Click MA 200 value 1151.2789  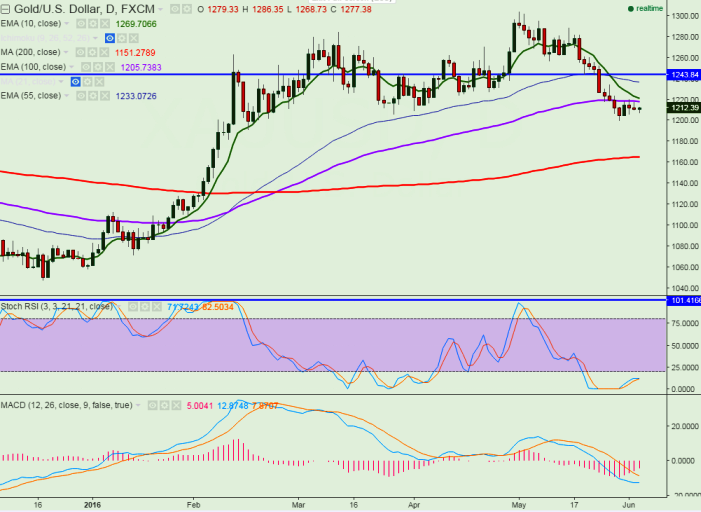tap(135, 53)
